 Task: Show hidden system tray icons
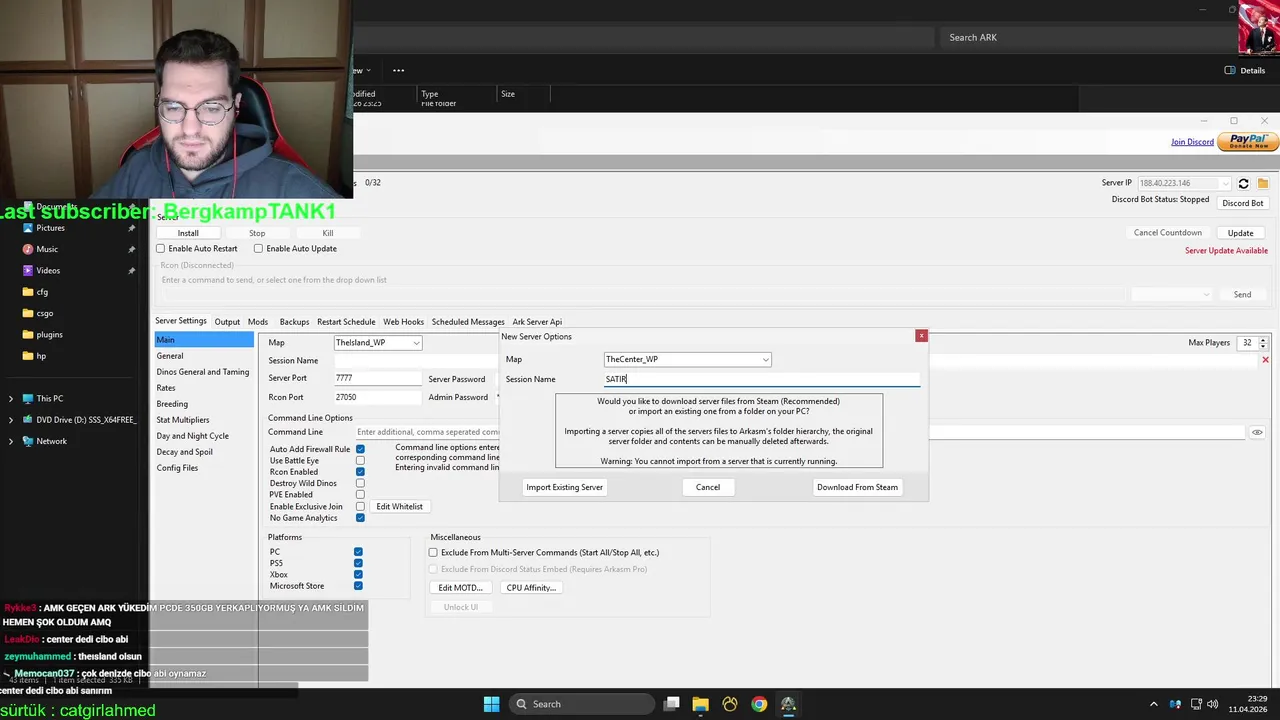[1154, 704]
